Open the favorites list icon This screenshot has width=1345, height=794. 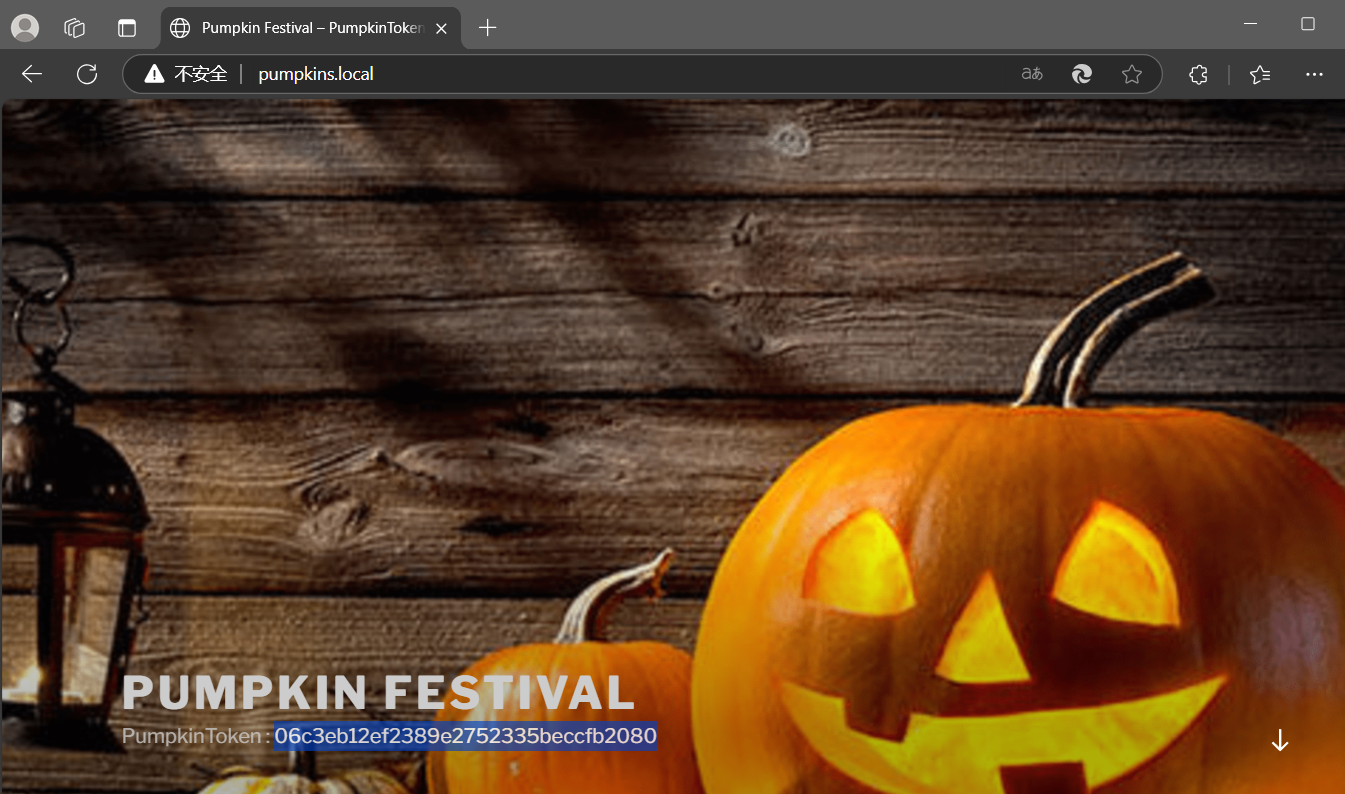1260,74
